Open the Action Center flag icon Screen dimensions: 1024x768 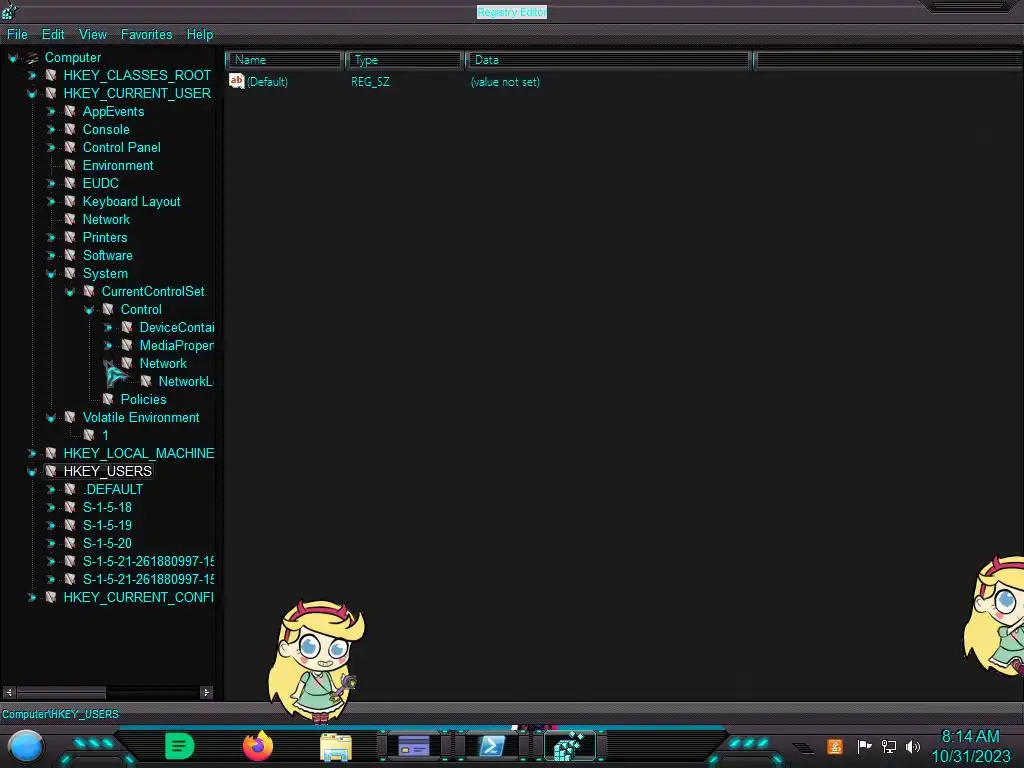(865, 746)
